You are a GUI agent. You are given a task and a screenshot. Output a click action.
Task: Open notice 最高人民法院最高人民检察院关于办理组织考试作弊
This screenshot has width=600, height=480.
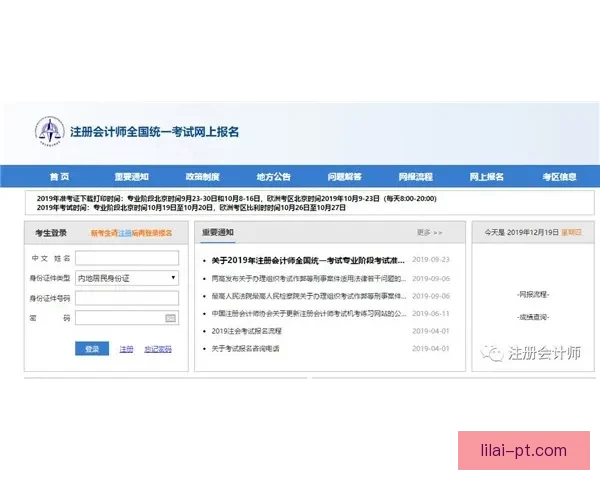point(308,296)
